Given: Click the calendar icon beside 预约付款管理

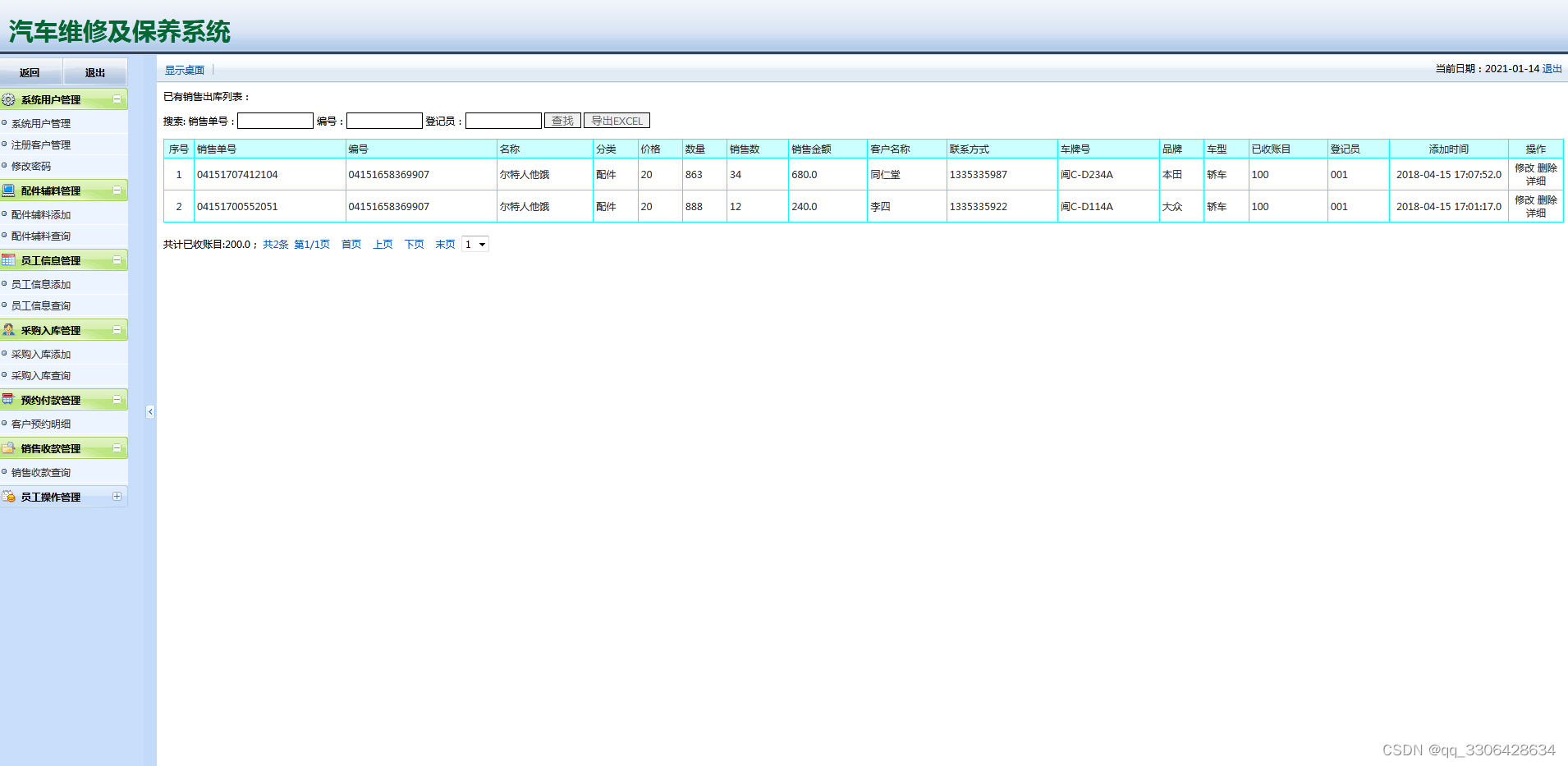Looking at the screenshot, I should click(8, 400).
